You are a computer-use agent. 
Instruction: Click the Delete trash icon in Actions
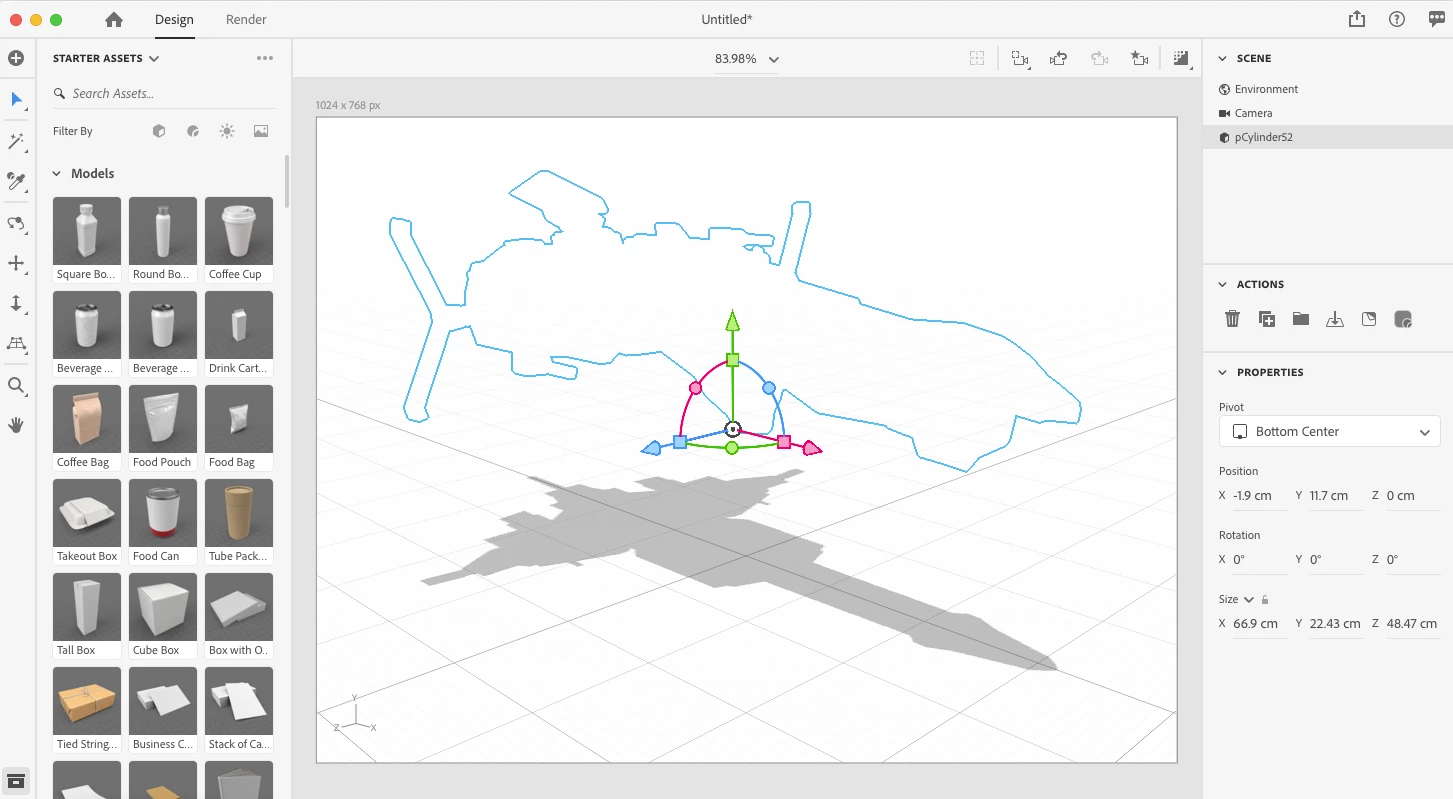[1232, 319]
